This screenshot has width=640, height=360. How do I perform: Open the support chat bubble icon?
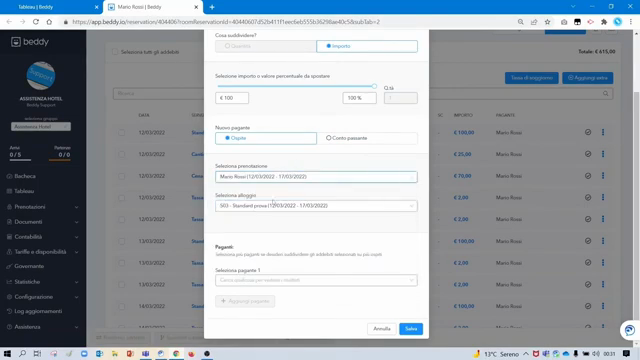[629, 330]
